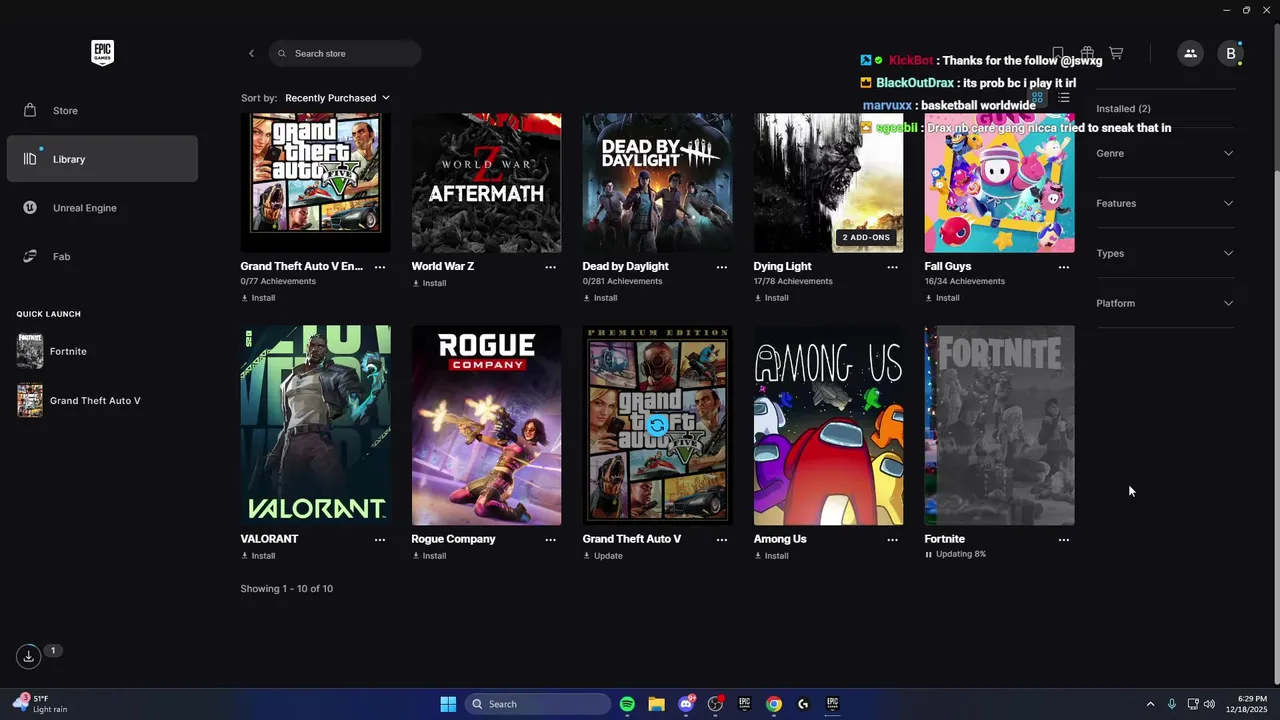Open three-dot menu for VALORANT
This screenshot has height=720, width=1280.
(380, 539)
